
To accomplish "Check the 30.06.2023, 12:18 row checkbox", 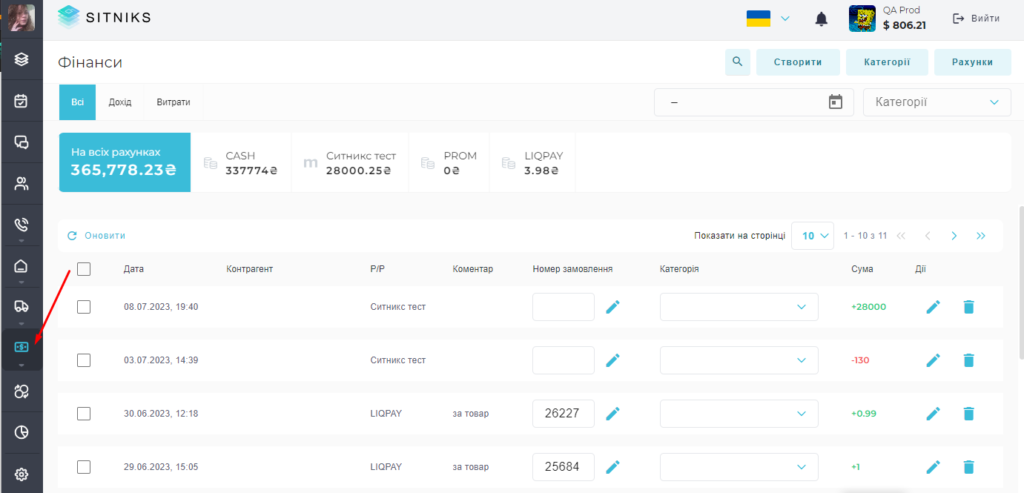I will tap(84, 413).
